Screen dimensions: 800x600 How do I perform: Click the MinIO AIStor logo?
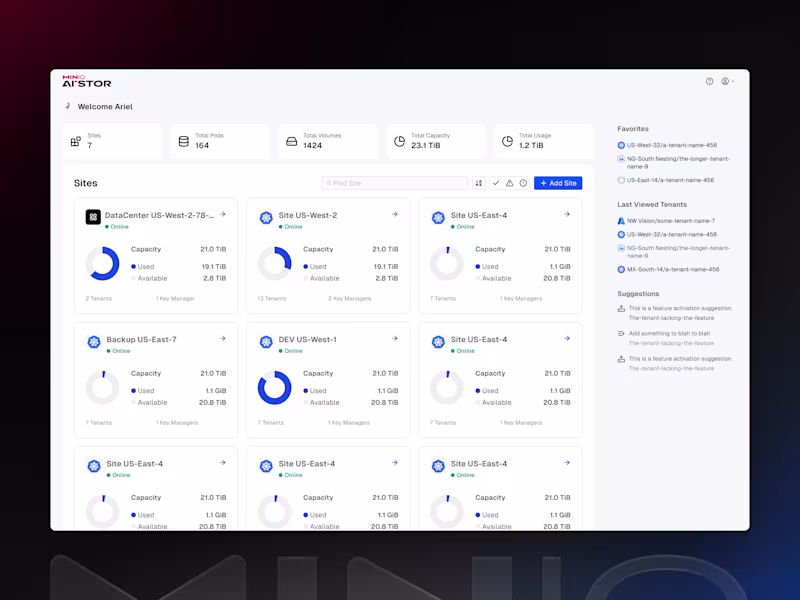coord(87,81)
